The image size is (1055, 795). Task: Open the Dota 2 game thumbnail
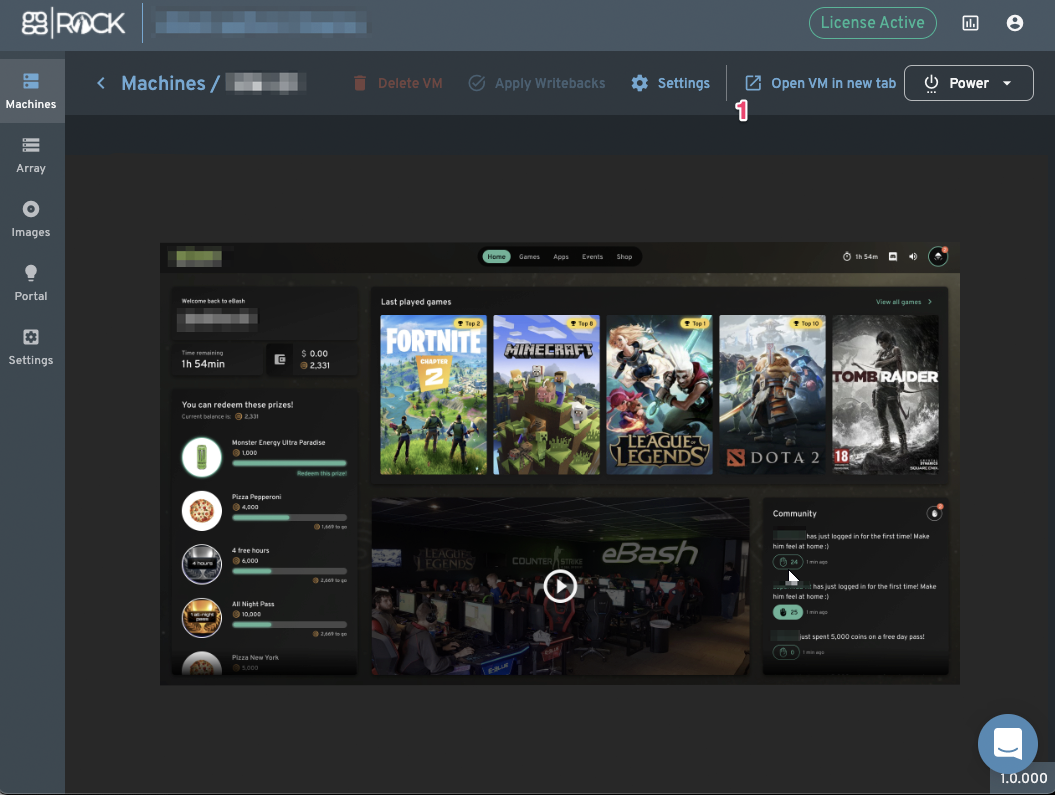[772, 395]
